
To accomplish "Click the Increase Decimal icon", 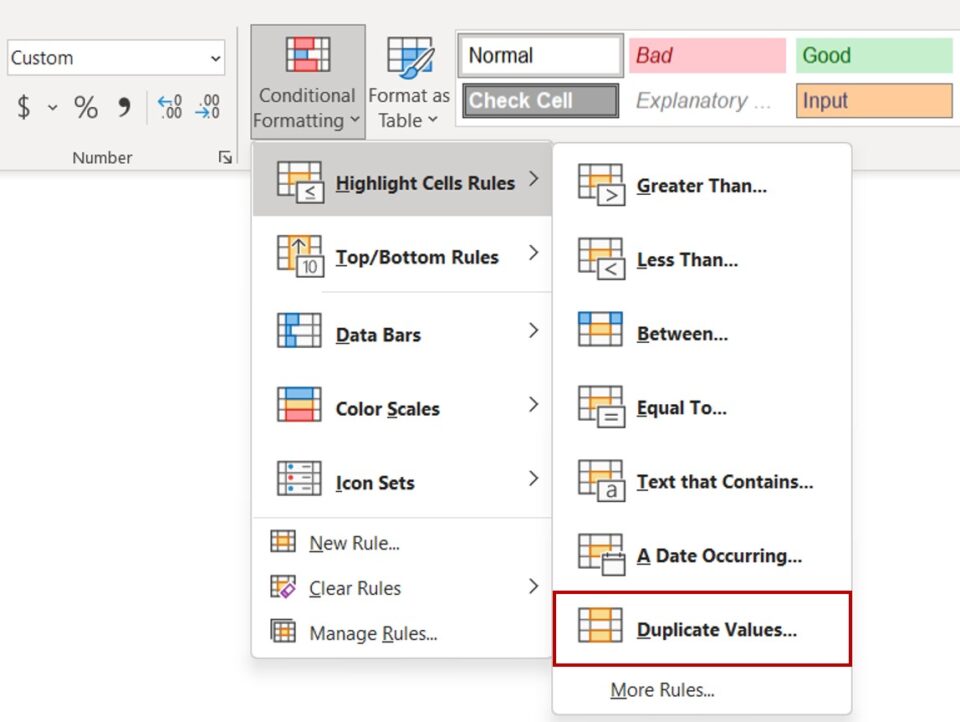I will tap(170, 107).
